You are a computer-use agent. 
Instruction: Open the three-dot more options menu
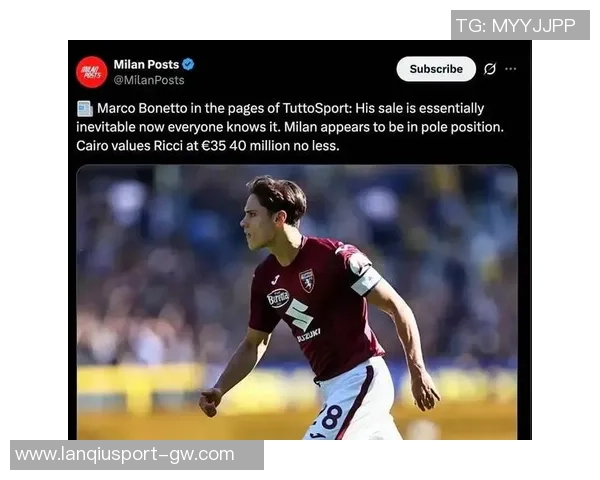pyautogui.click(x=511, y=69)
